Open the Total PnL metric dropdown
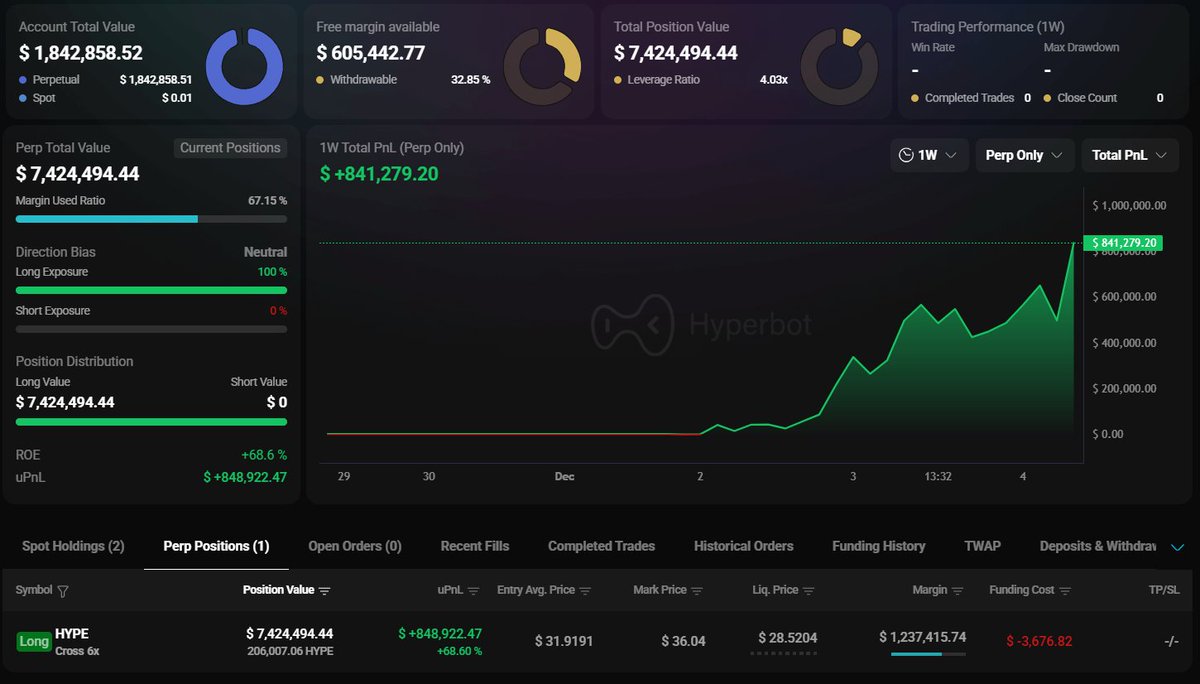The width and height of the screenshot is (1200, 684). [x=1129, y=155]
